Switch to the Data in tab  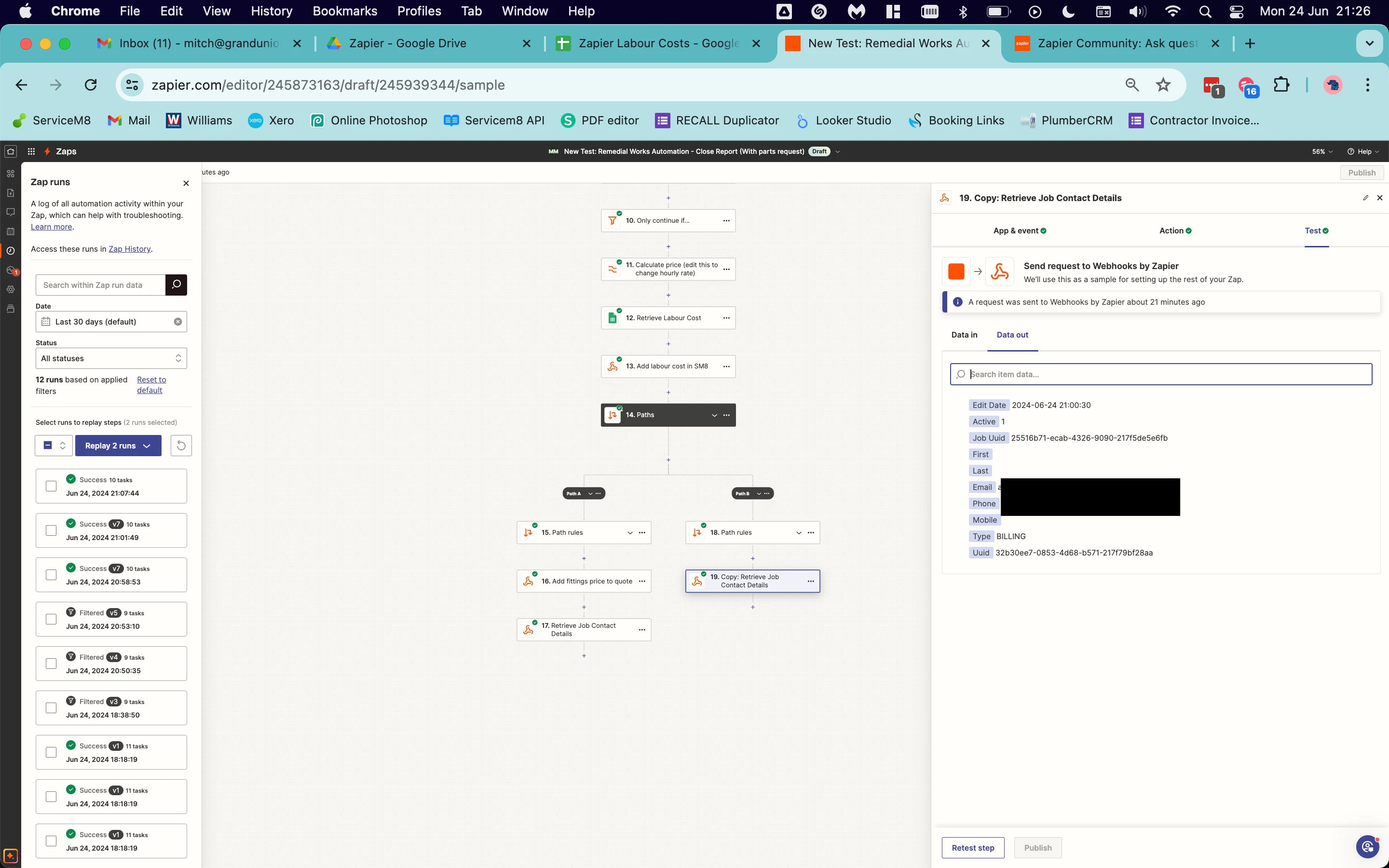[x=964, y=335]
